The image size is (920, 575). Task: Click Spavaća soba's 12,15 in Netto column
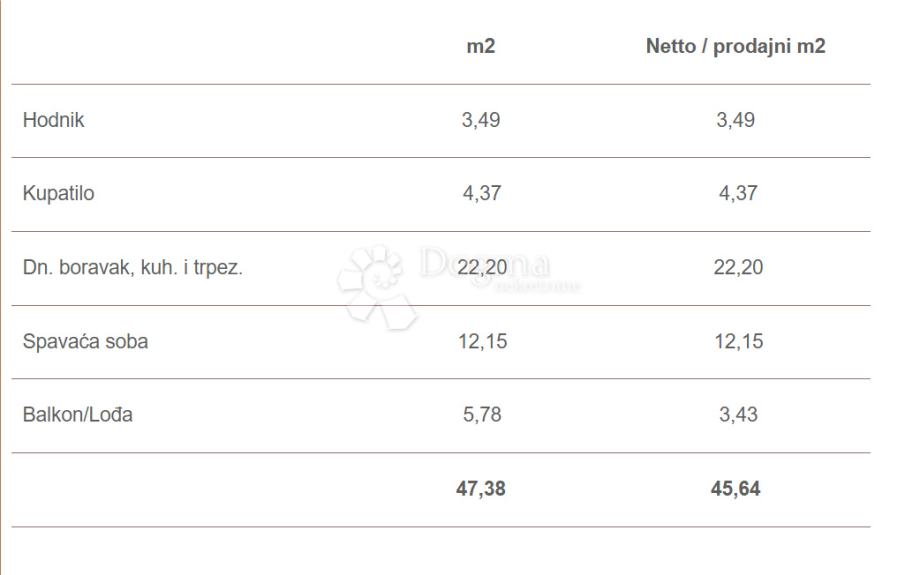pos(738,341)
